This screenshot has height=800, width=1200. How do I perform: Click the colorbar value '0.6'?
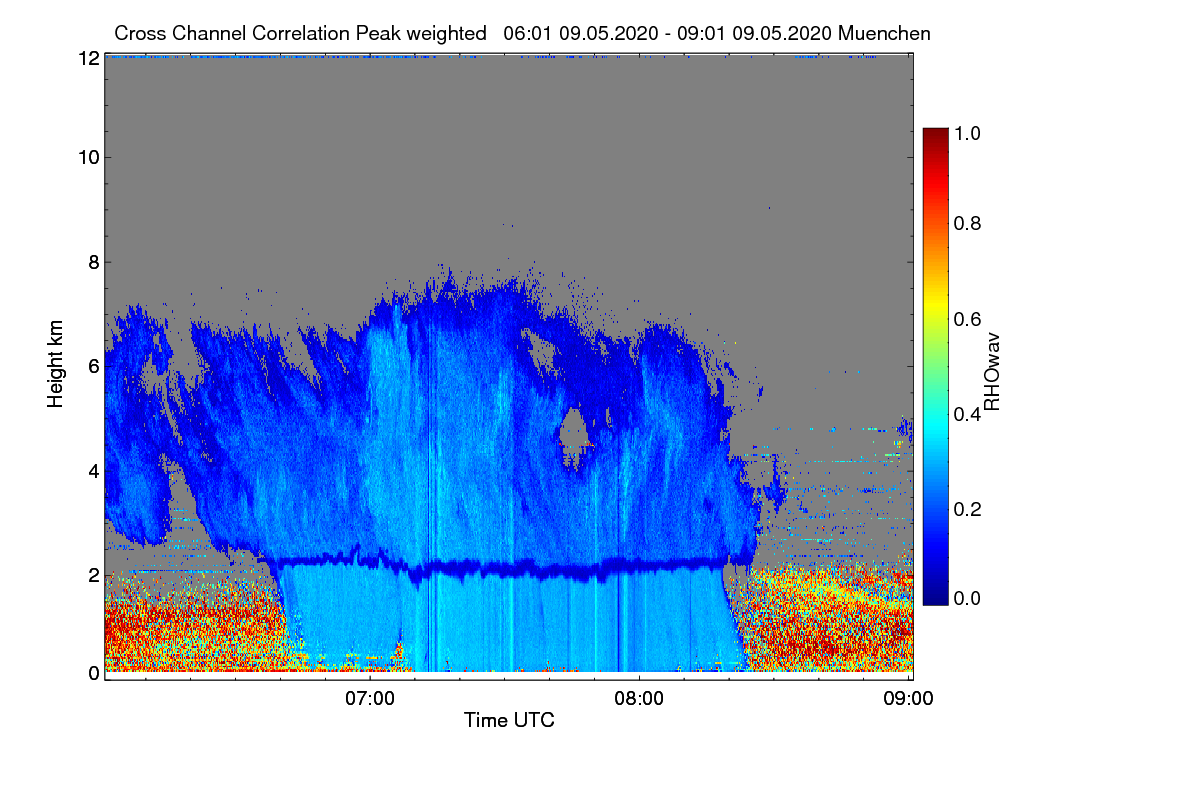(966, 318)
